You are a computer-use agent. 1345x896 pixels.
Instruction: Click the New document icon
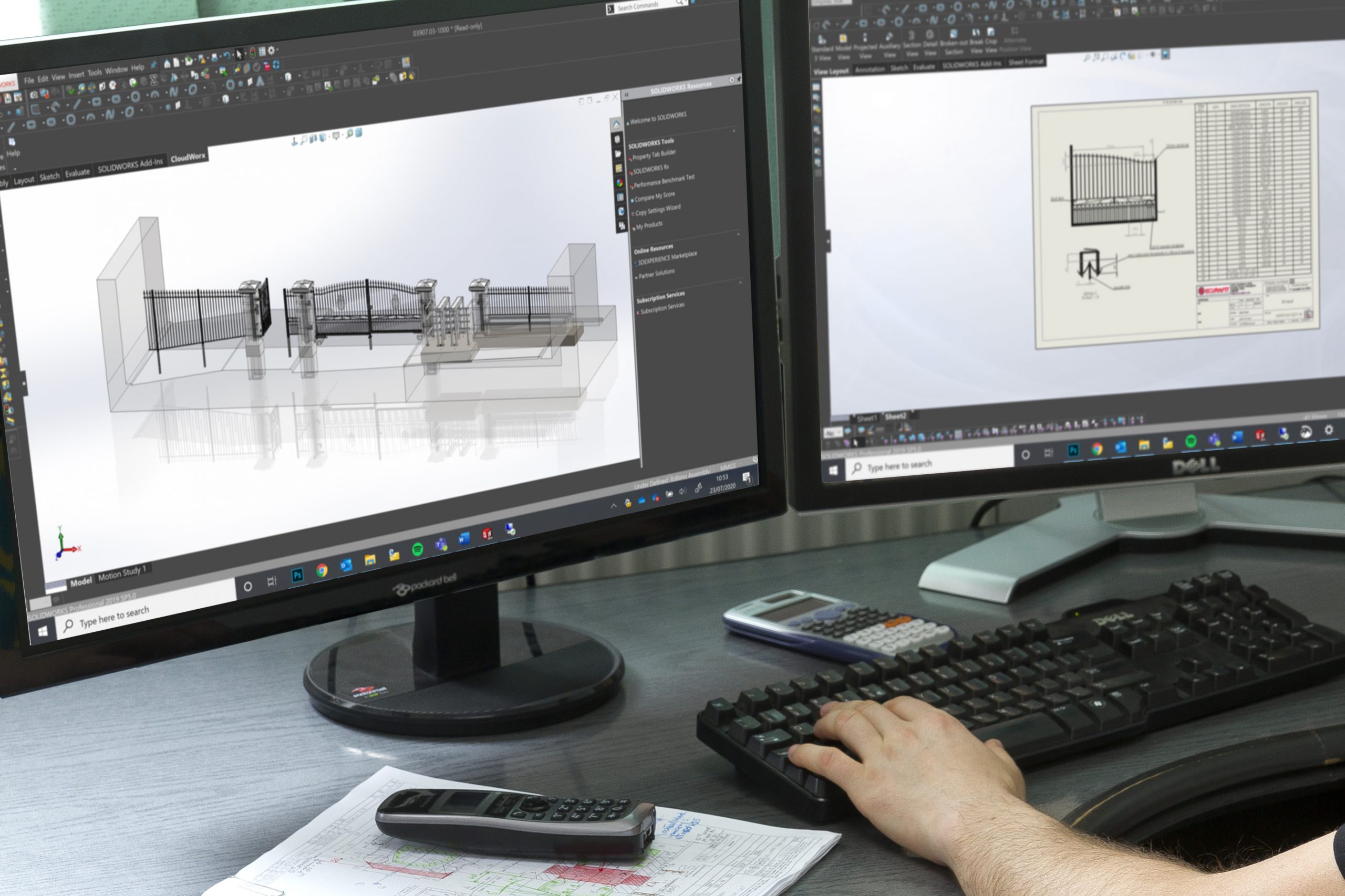pyautogui.click(x=177, y=62)
